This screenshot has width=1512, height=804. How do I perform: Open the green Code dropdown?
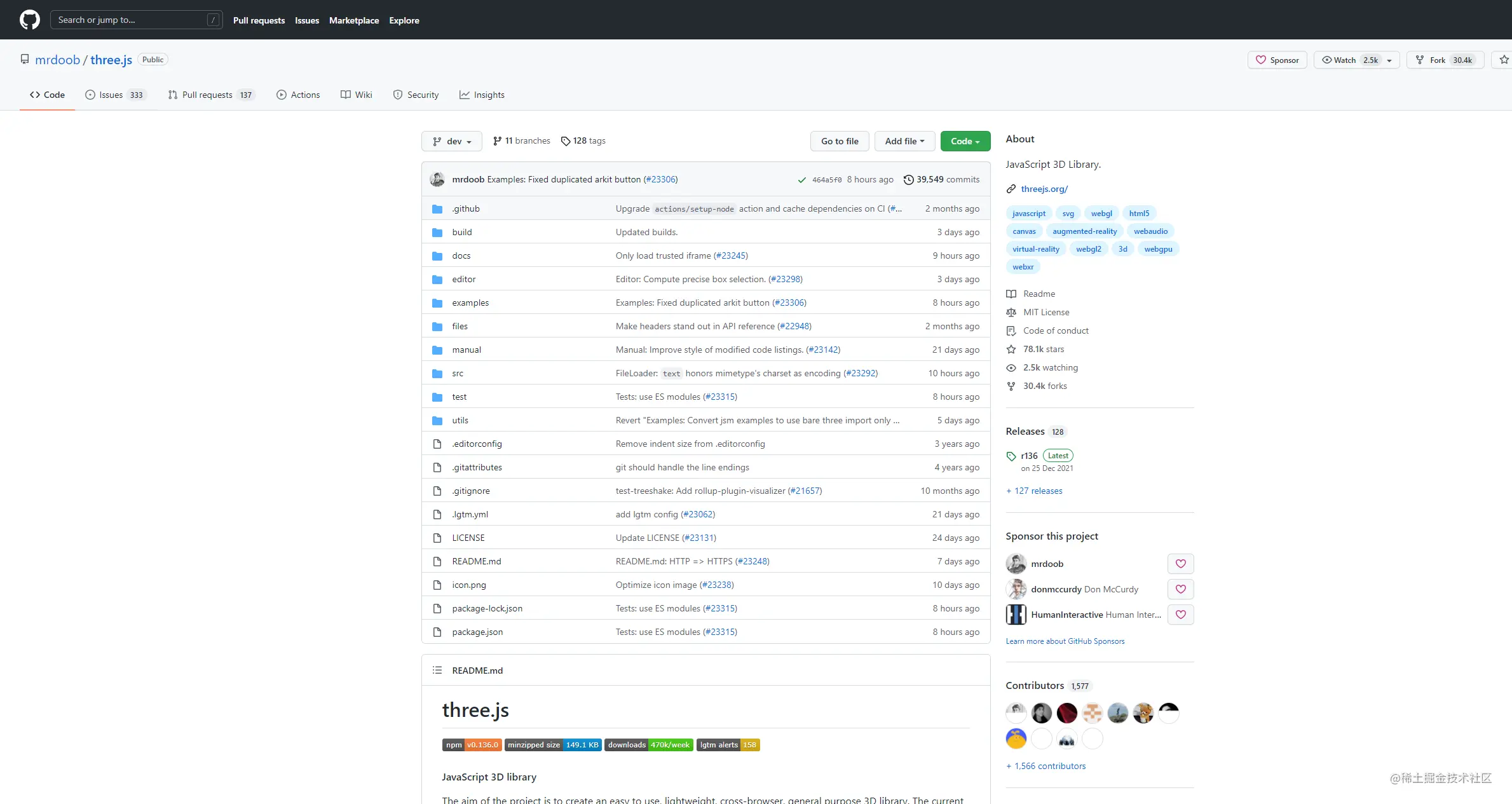pos(965,140)
